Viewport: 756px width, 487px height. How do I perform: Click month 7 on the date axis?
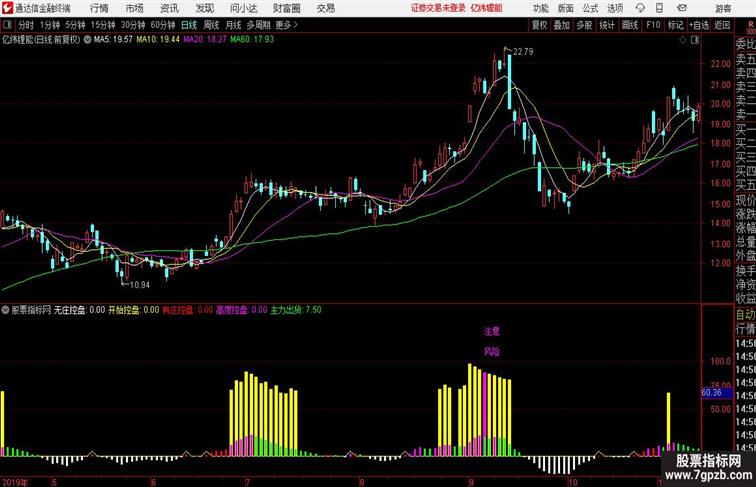(248, 482)
